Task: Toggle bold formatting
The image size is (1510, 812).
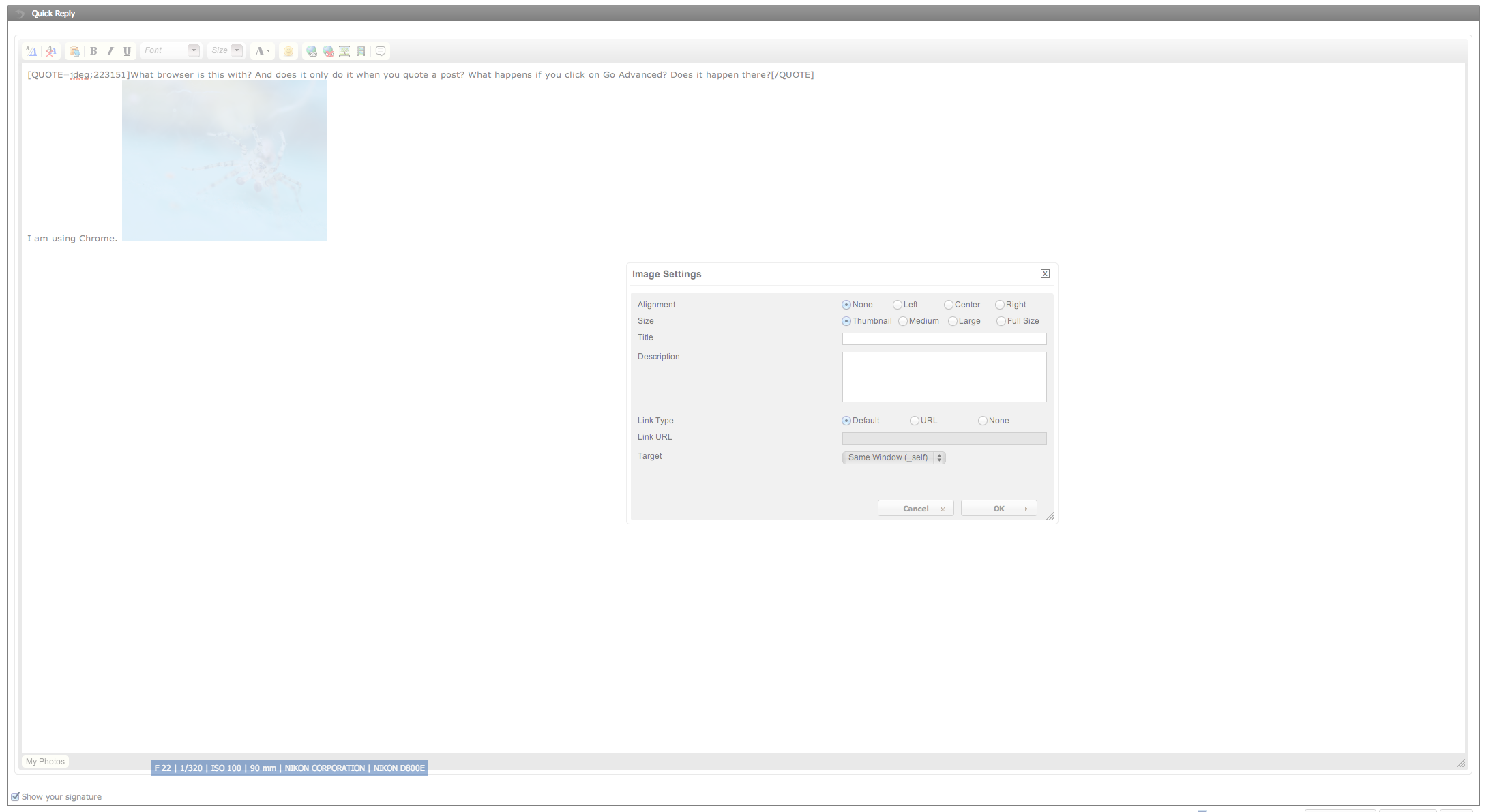Action: (x=93, y=51)
